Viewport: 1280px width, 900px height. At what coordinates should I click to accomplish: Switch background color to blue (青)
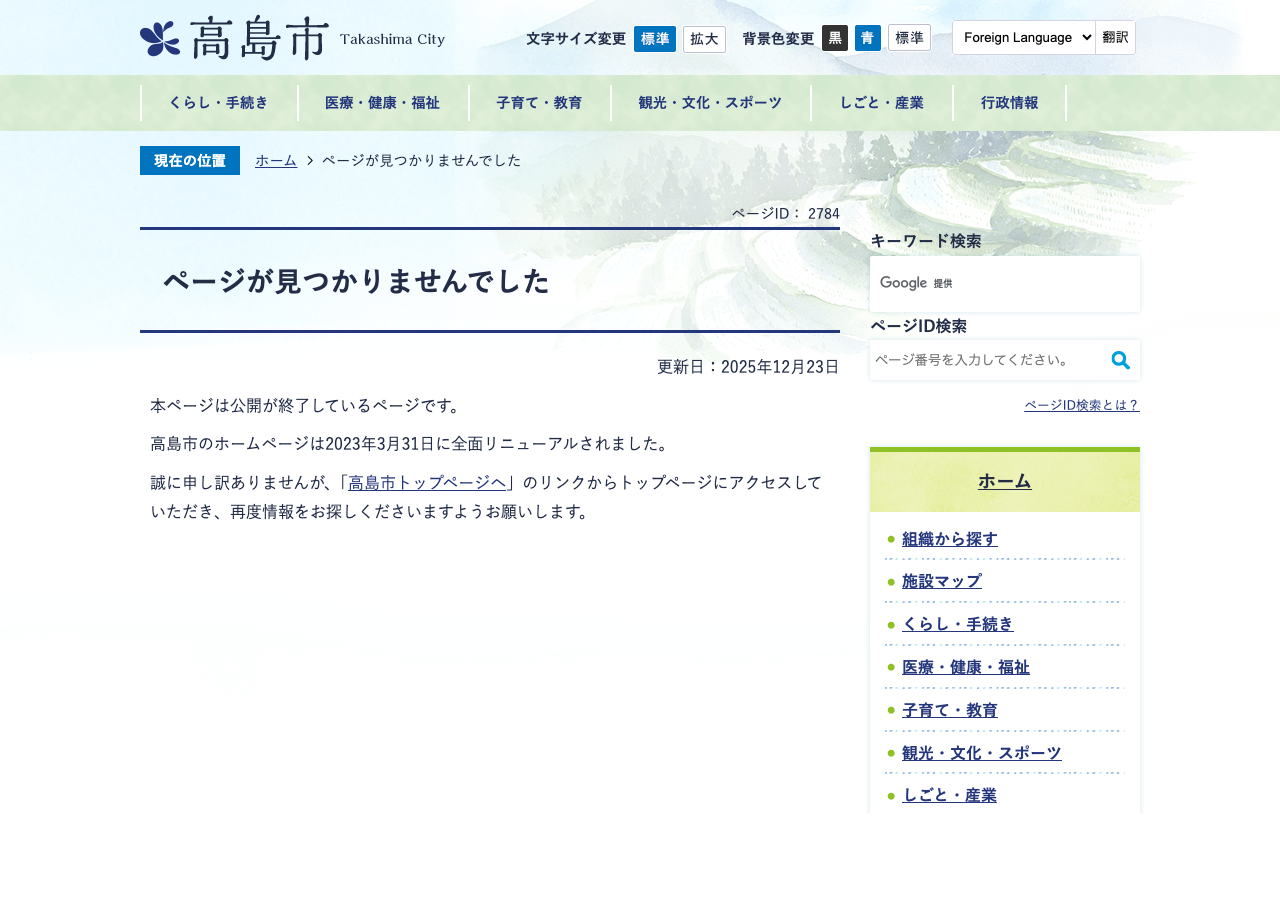click(x=868, y=38)
